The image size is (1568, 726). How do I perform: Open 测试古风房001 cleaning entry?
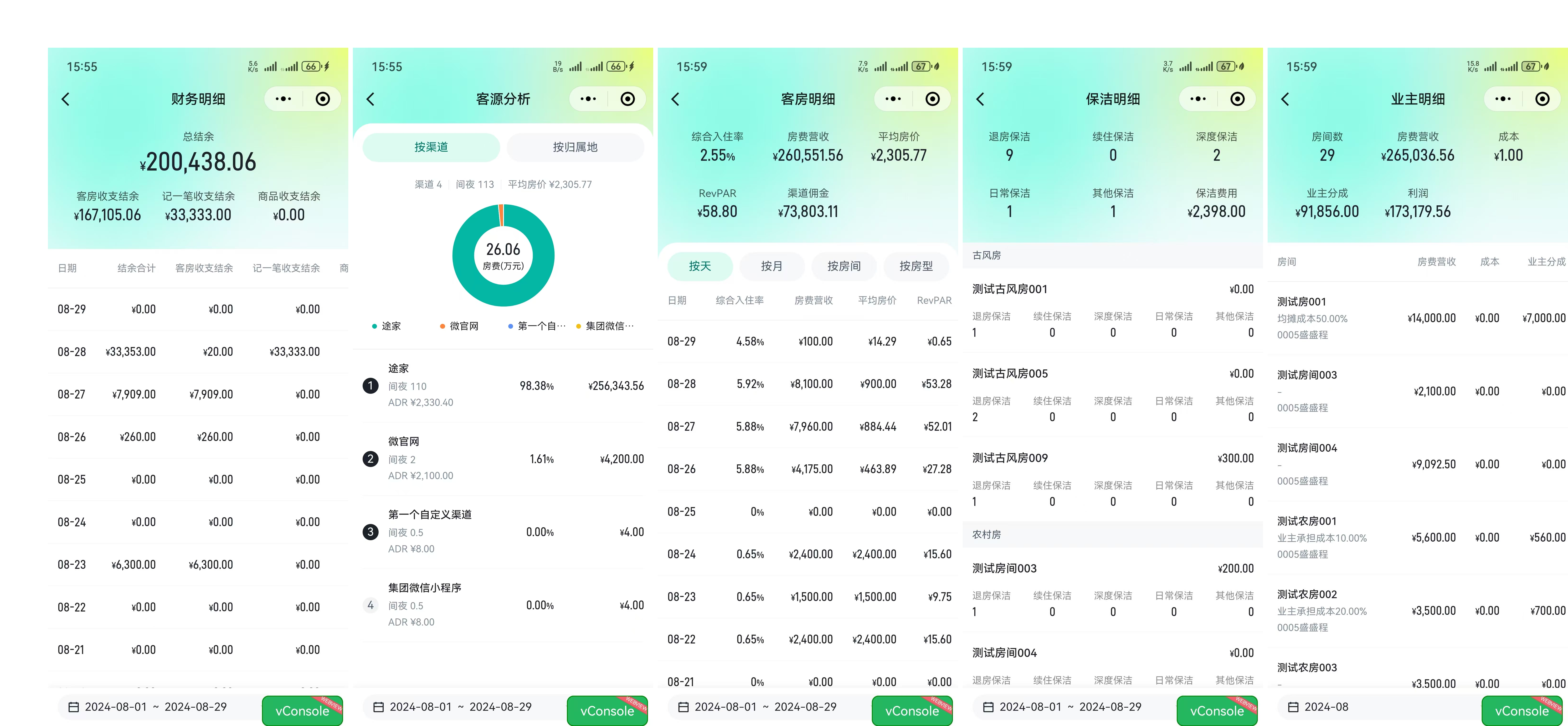point(1113,311)
